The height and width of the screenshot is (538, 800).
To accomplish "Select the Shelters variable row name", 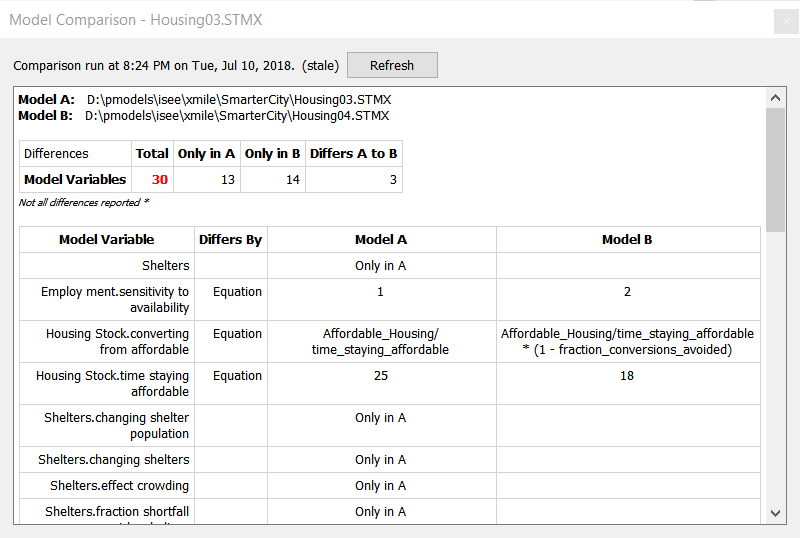I will 165,265.
